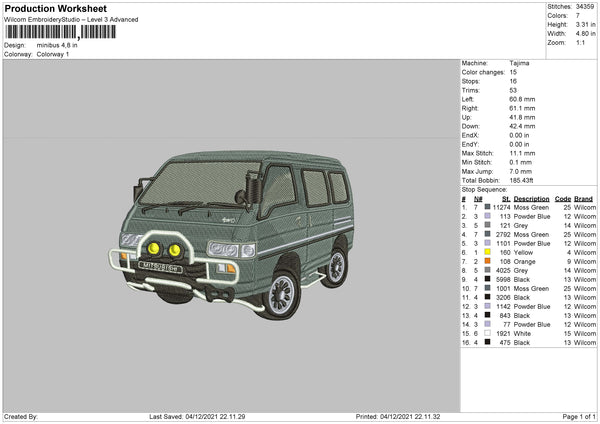This screenshot has height=424, width=600.
Task: Click the Description column header
Action: click(x=530, y=198)
